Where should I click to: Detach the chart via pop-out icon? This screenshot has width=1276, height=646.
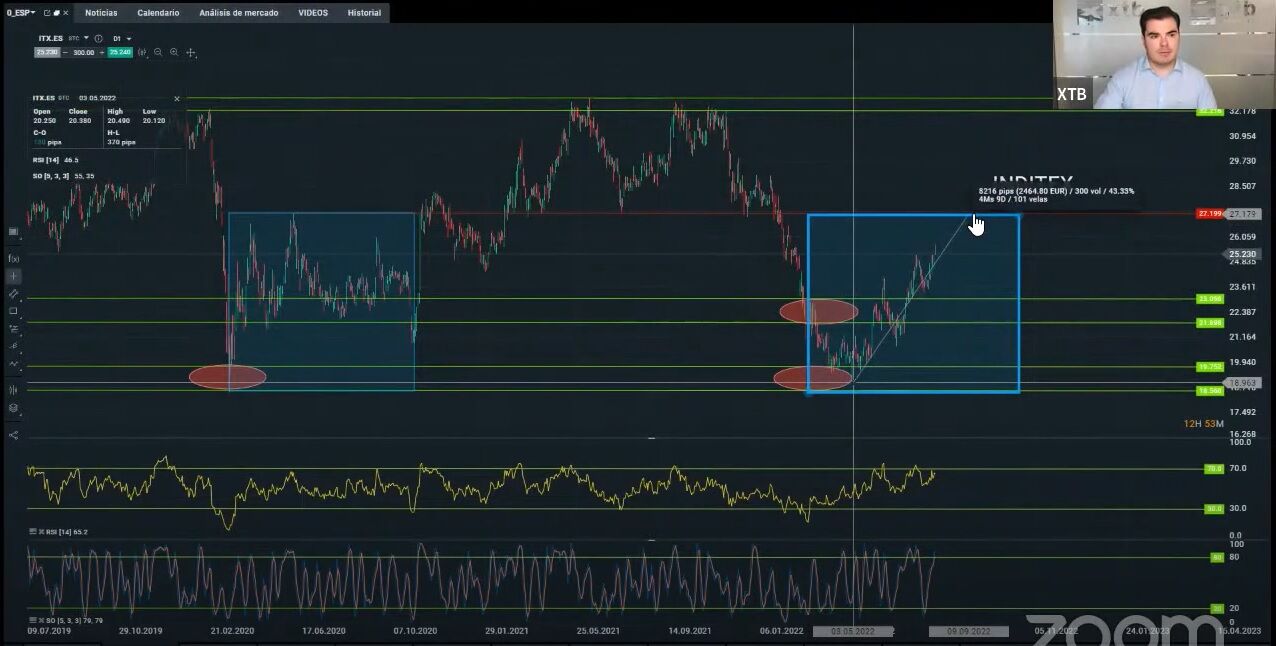click(x=47, y=13)
